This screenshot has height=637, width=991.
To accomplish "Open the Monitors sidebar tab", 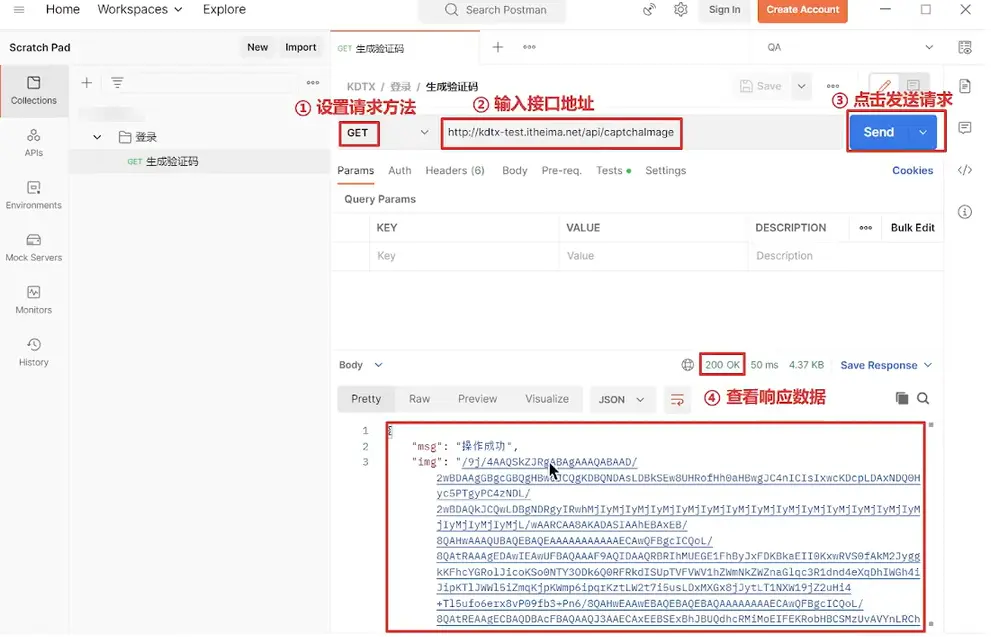I will point(33,300).
